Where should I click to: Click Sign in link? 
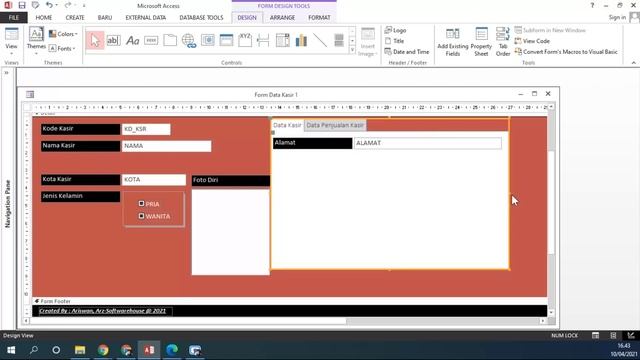617,17
